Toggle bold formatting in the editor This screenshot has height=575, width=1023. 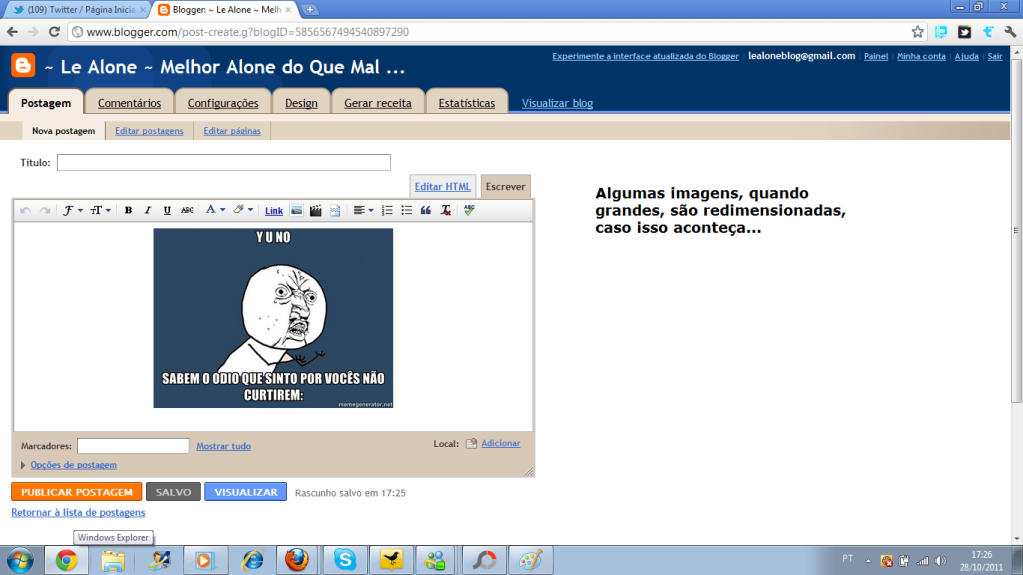128,210
